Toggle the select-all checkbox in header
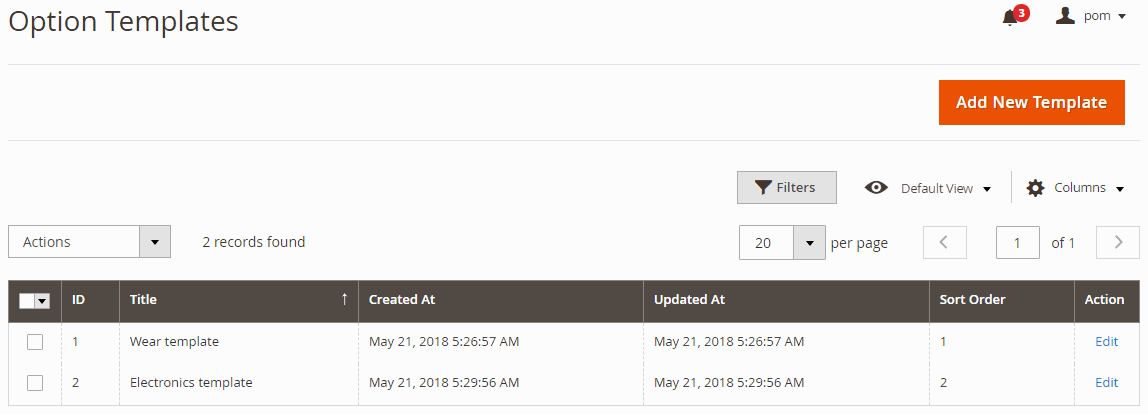 [27, 301]
